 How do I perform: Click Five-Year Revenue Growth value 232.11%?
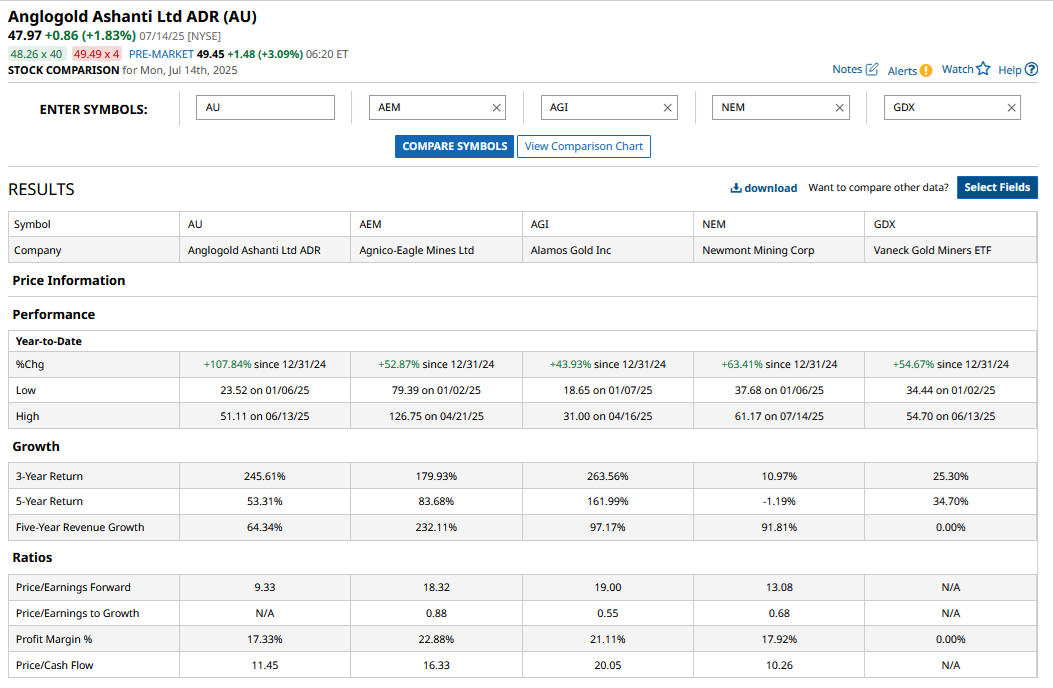pos(437,527)
